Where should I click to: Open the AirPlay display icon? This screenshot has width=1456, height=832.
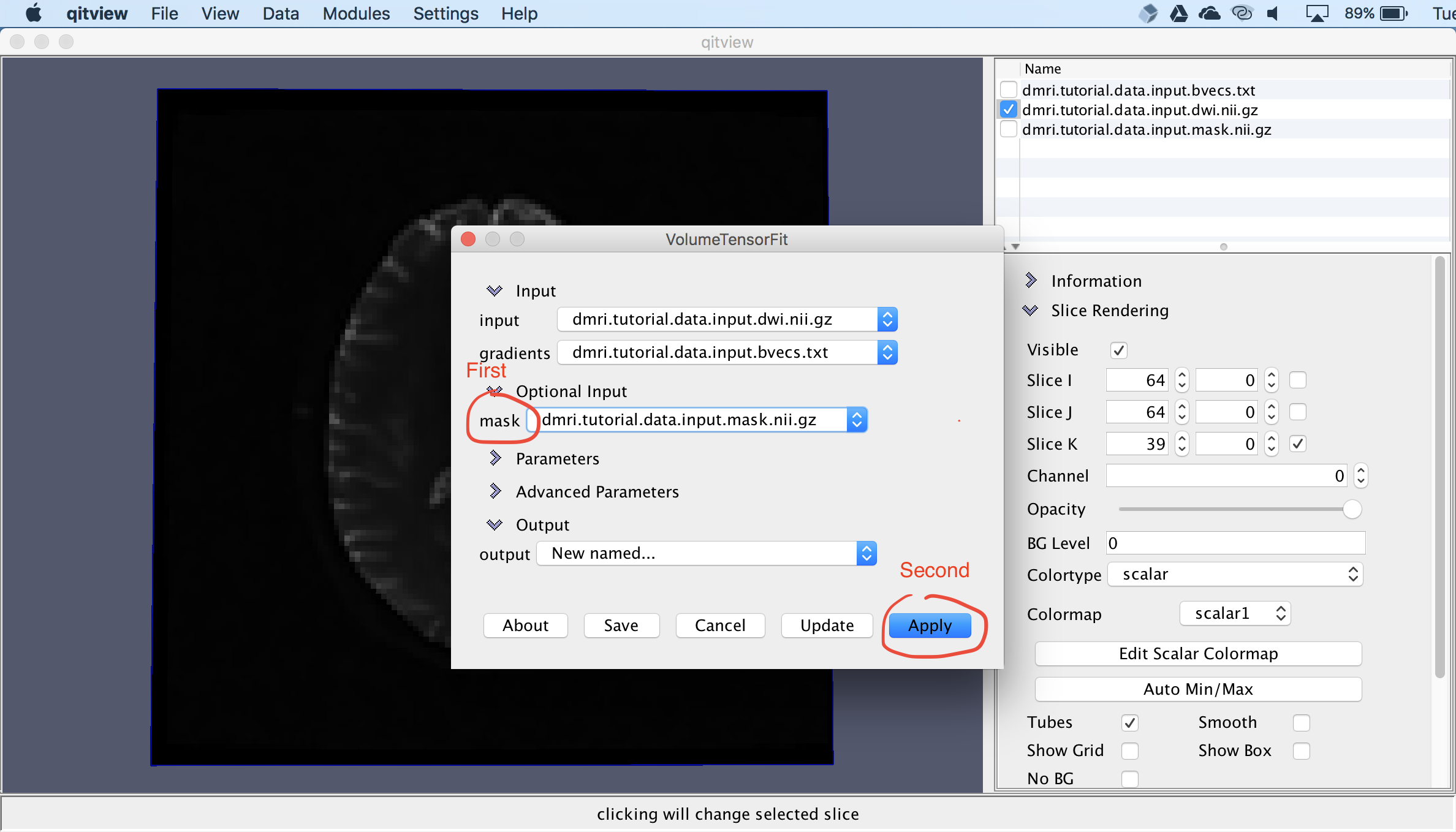coord(1316,13)
